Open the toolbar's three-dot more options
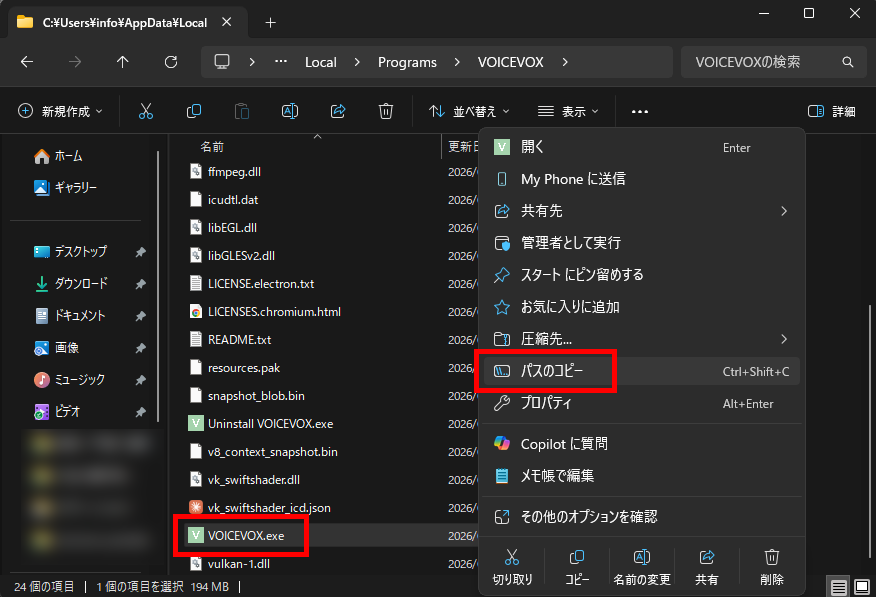The height and width of the screenshot is (597, 876). [x=640, y=112]
